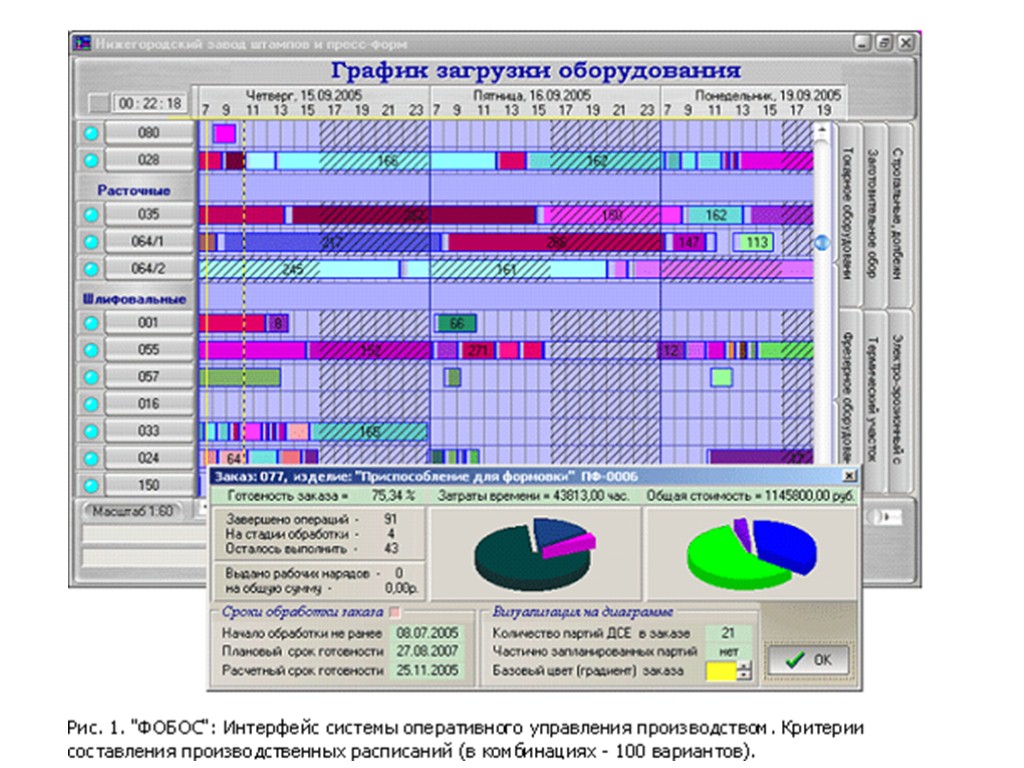Toggle the cyan indicator for machine 150
Viewport: 1024px width, 768px height.
[x=91, y=485]
